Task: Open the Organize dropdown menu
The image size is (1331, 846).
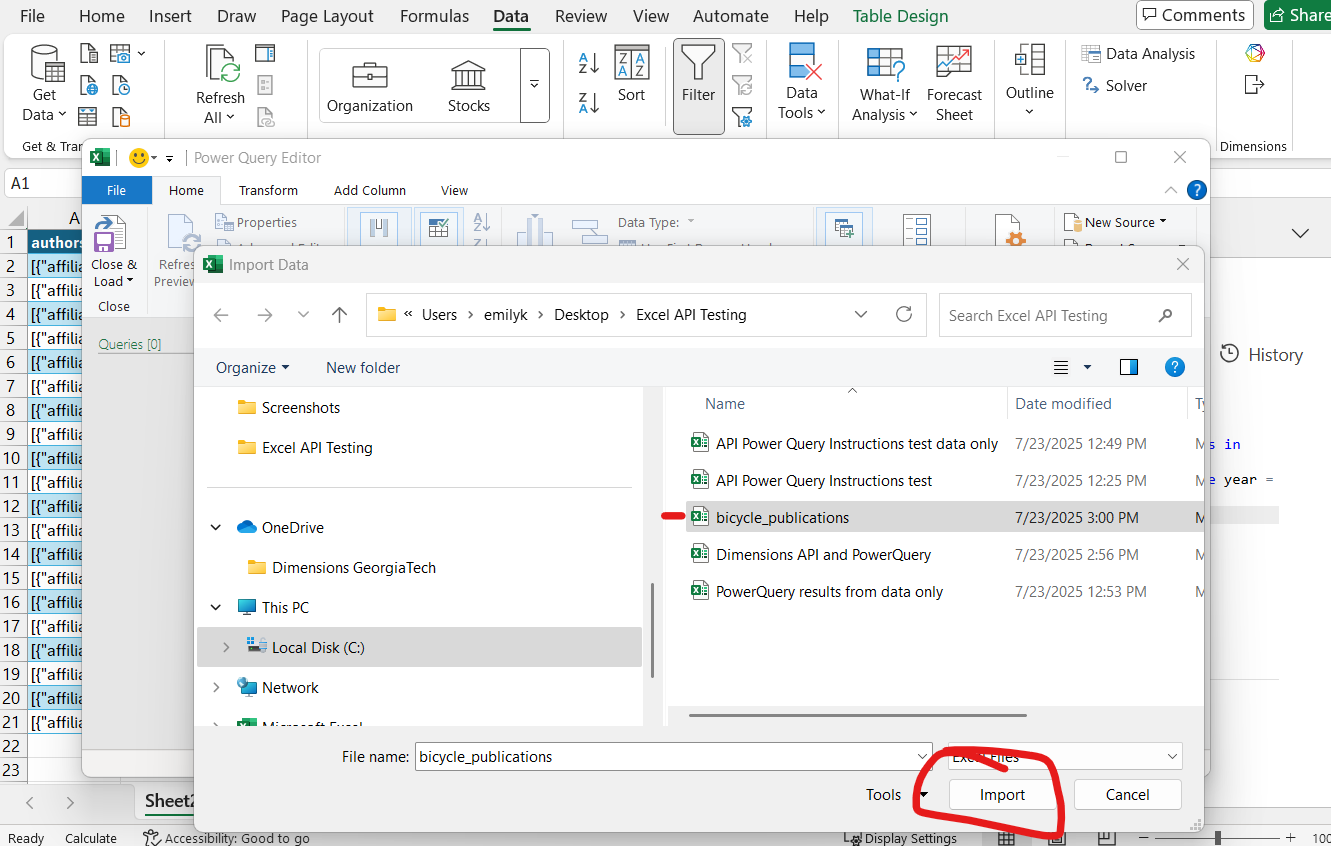Action: coord(253,368)
